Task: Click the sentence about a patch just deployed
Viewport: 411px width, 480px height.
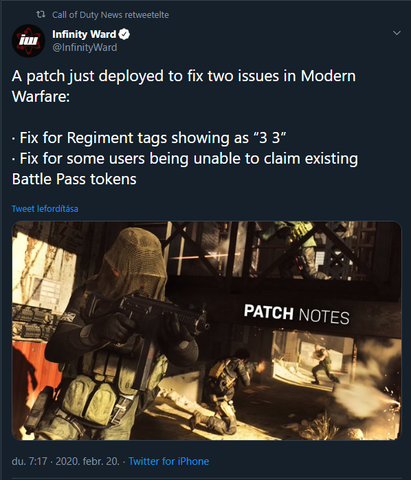Action: pos(184,86)
